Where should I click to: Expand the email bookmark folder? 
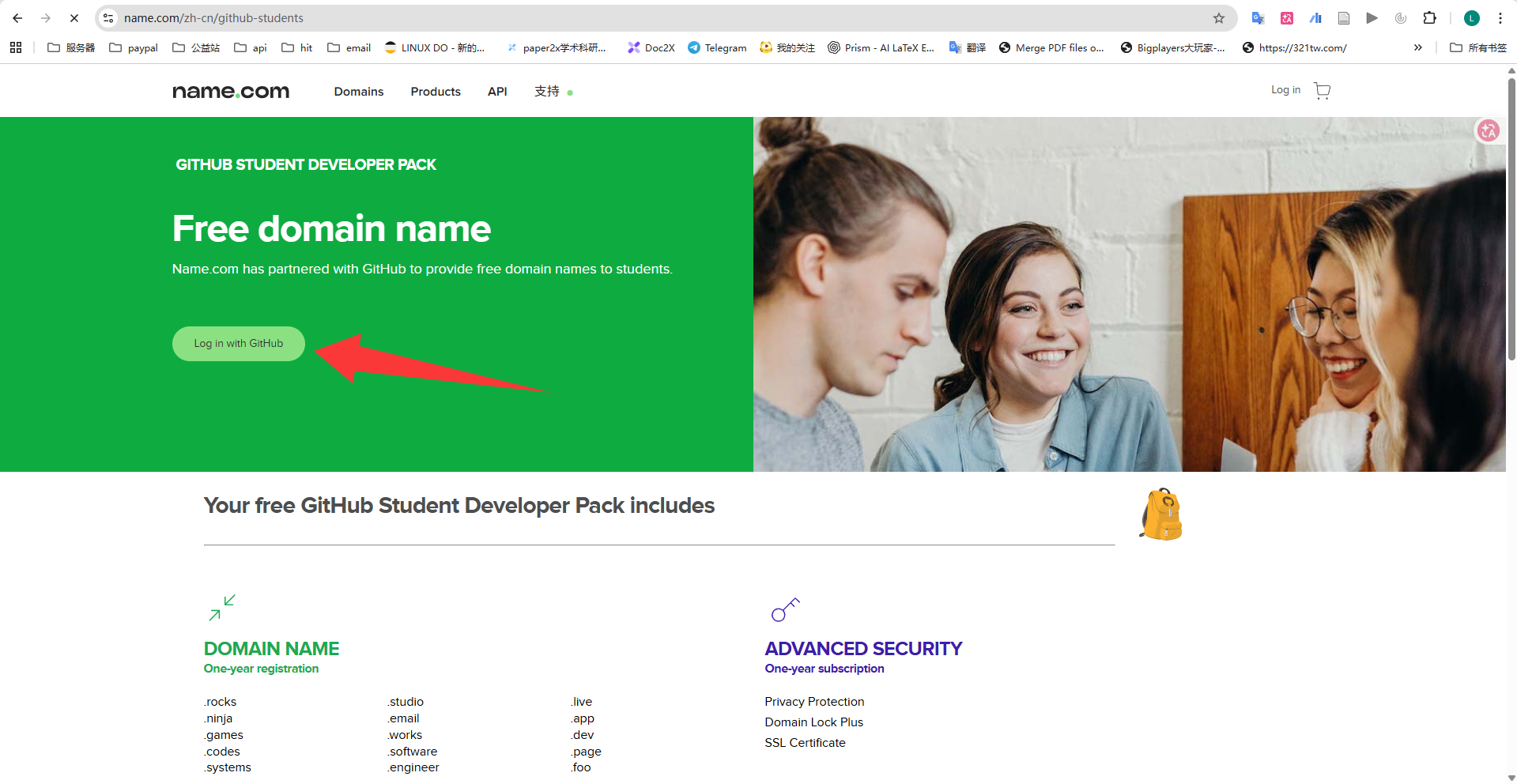349,47
